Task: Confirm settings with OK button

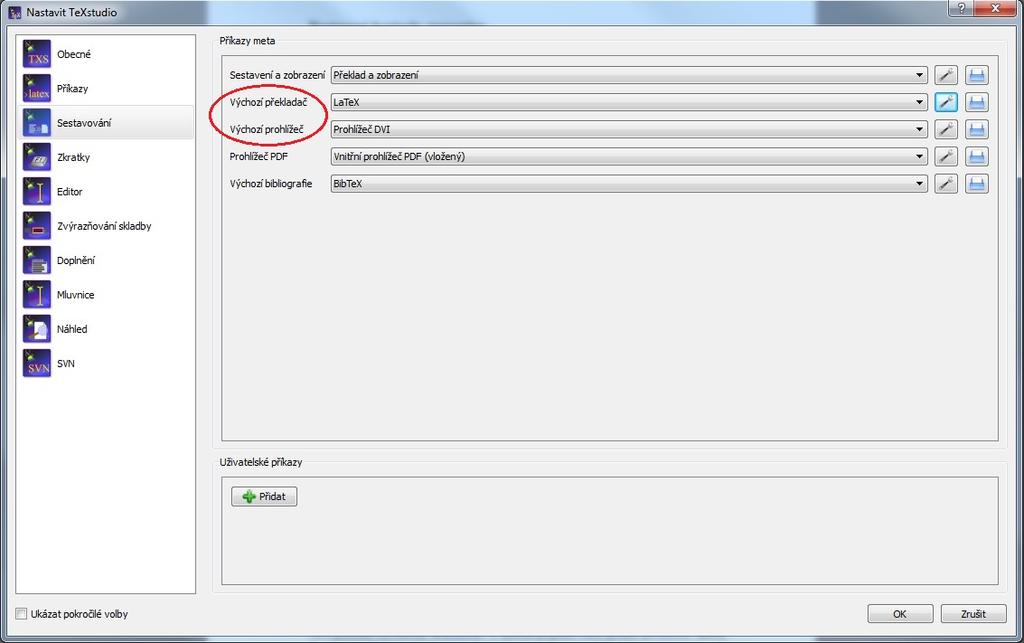Action: point(900,614)
